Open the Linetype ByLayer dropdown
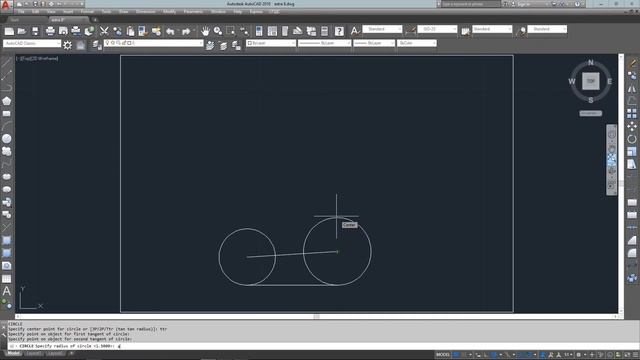Image resolution: width=640 pixels, height=360 pixels. coord(324,43)
